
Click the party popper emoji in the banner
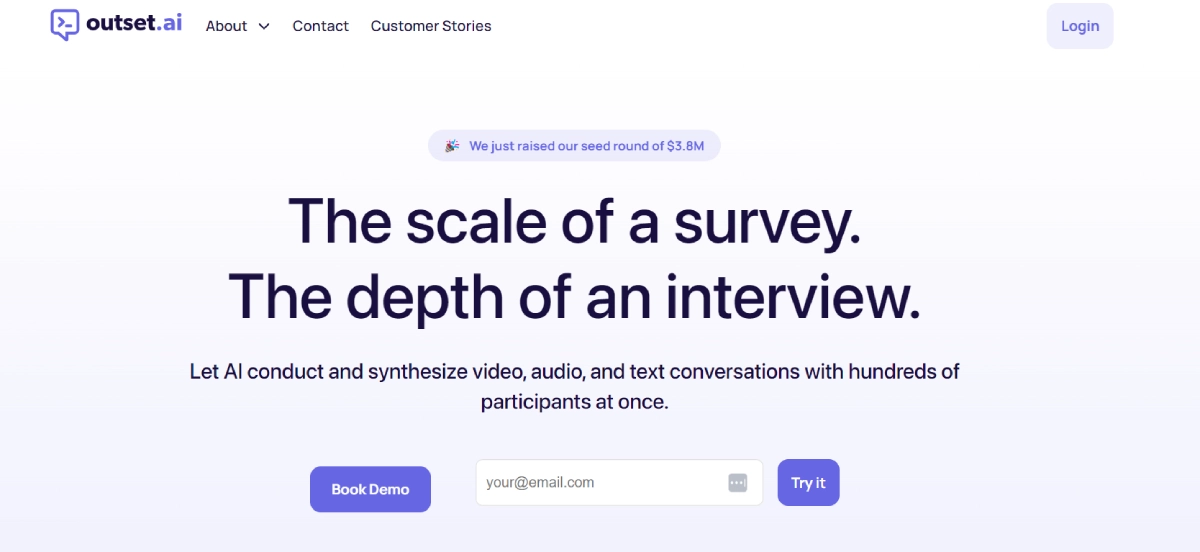(452, 146)
